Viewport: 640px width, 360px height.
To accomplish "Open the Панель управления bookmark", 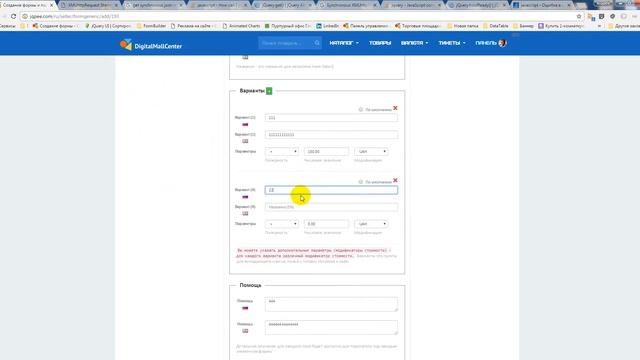I will coord(366,26).
